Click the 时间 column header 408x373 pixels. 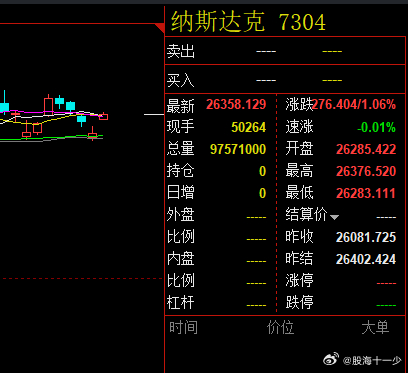(x=183, y=327)
